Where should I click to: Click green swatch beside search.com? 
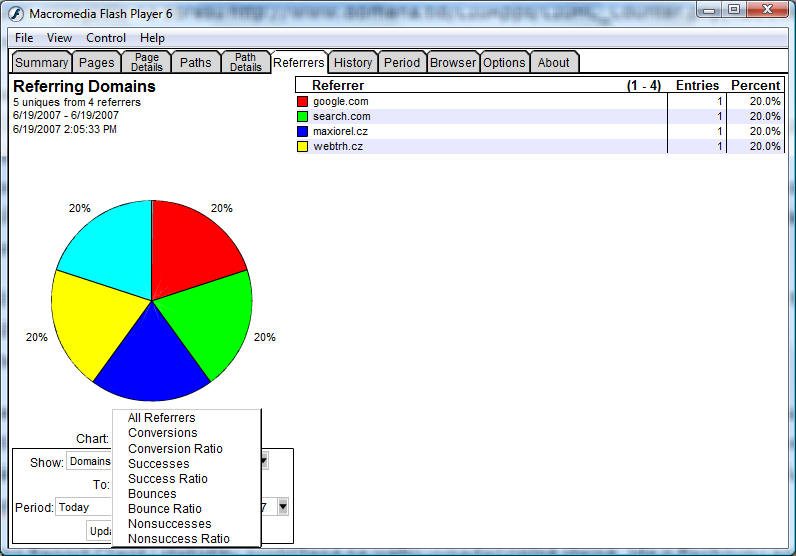coord(303,116)
